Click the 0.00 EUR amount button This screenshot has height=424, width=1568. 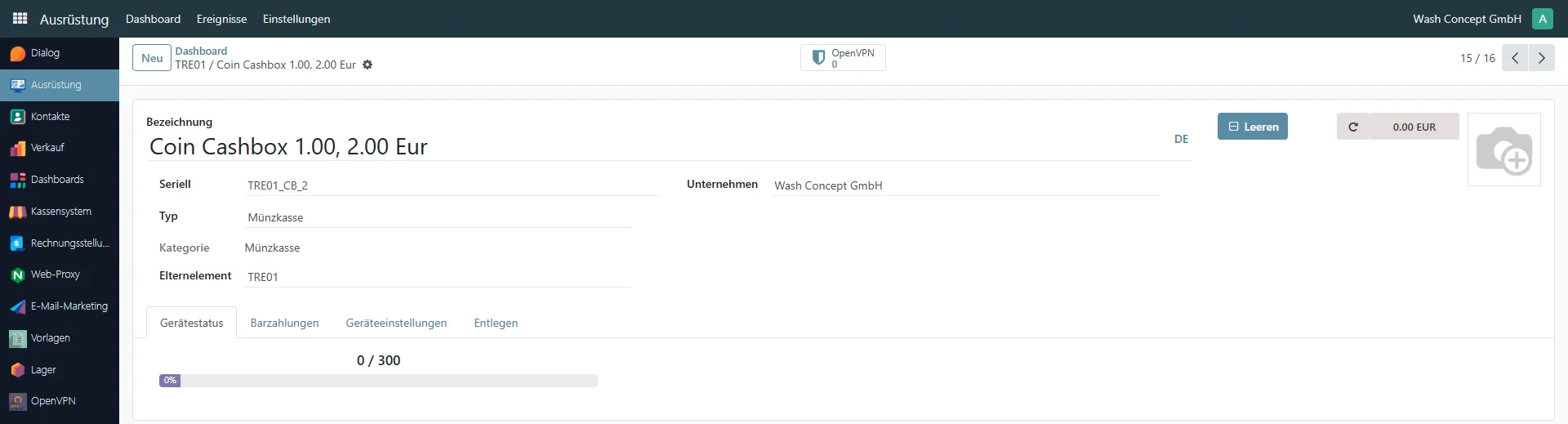pyautogui.click(x=1414, y=127)
